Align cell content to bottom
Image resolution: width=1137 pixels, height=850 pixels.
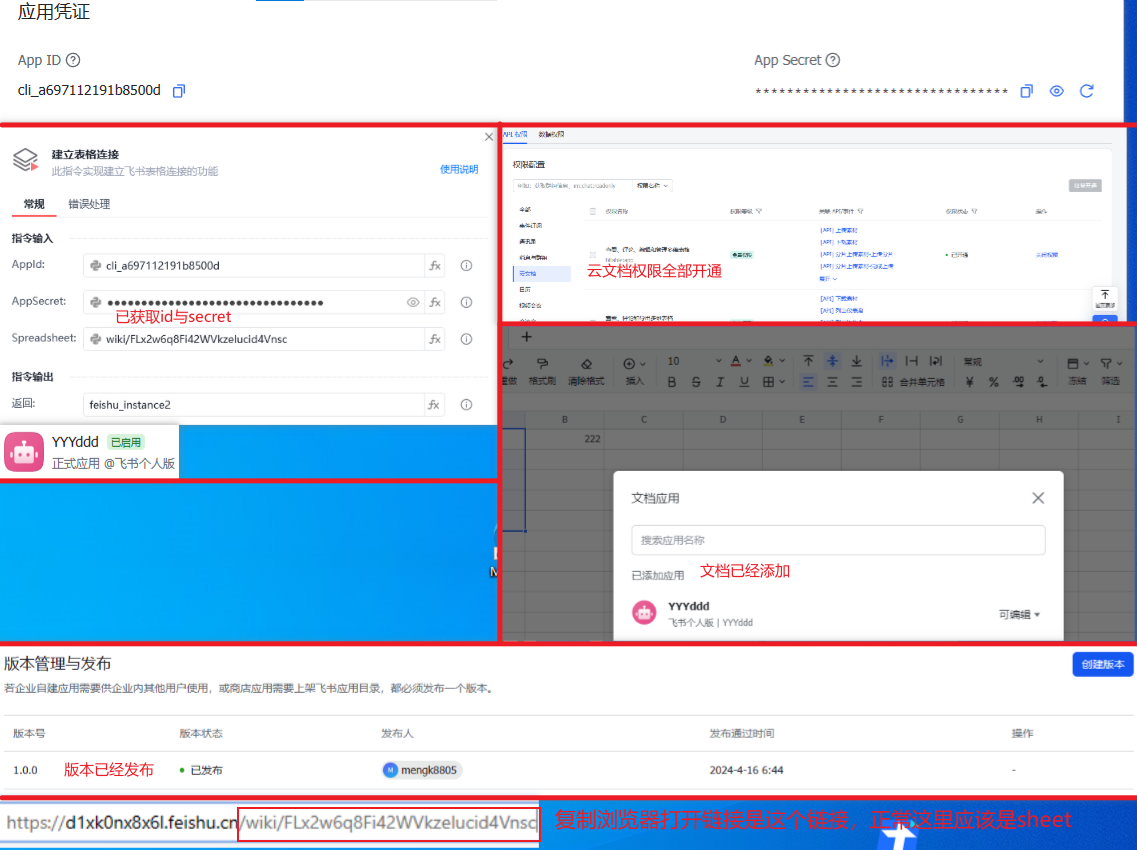click(856, 361)
